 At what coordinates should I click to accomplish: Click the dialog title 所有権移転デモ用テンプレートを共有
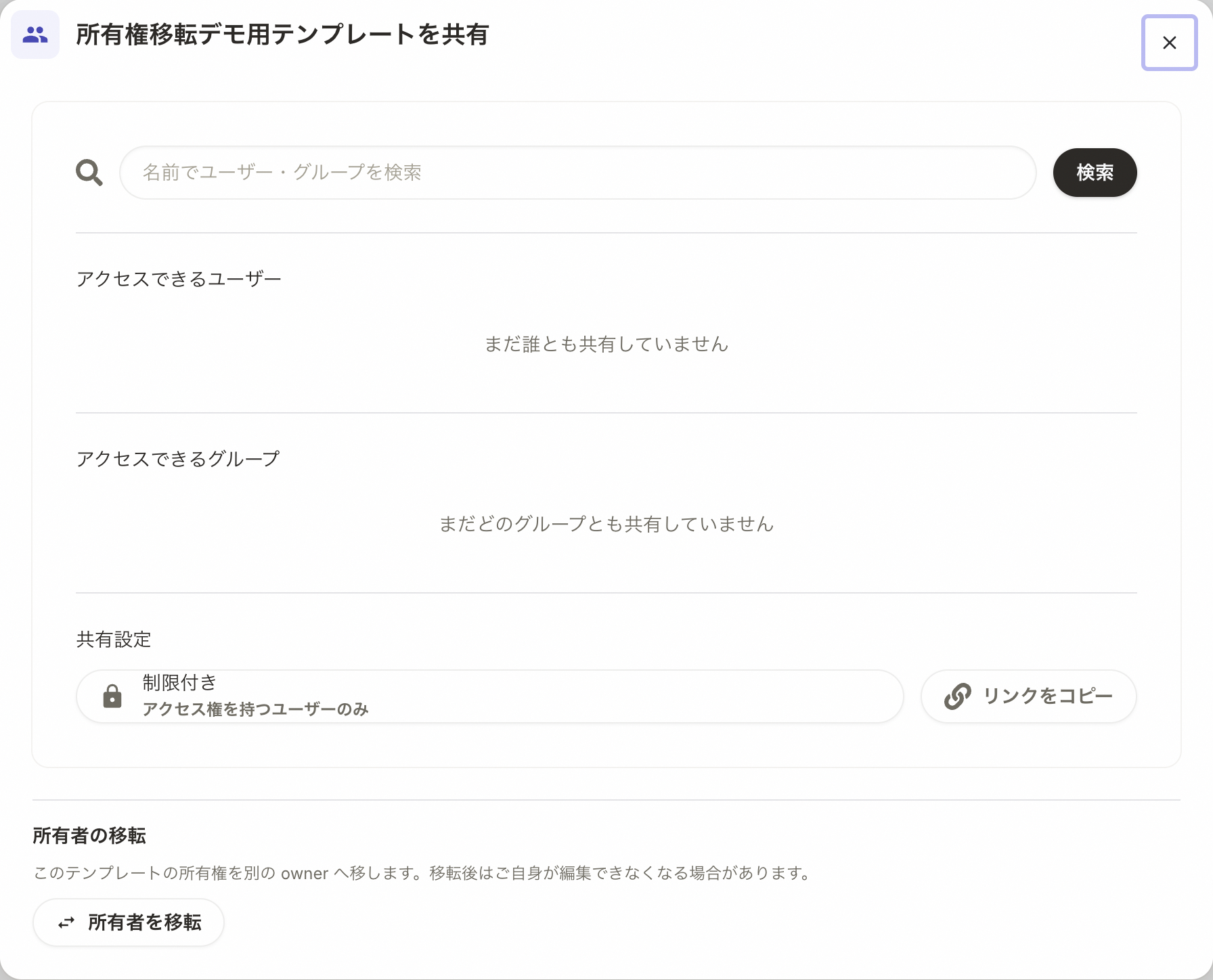pos(282,35)
